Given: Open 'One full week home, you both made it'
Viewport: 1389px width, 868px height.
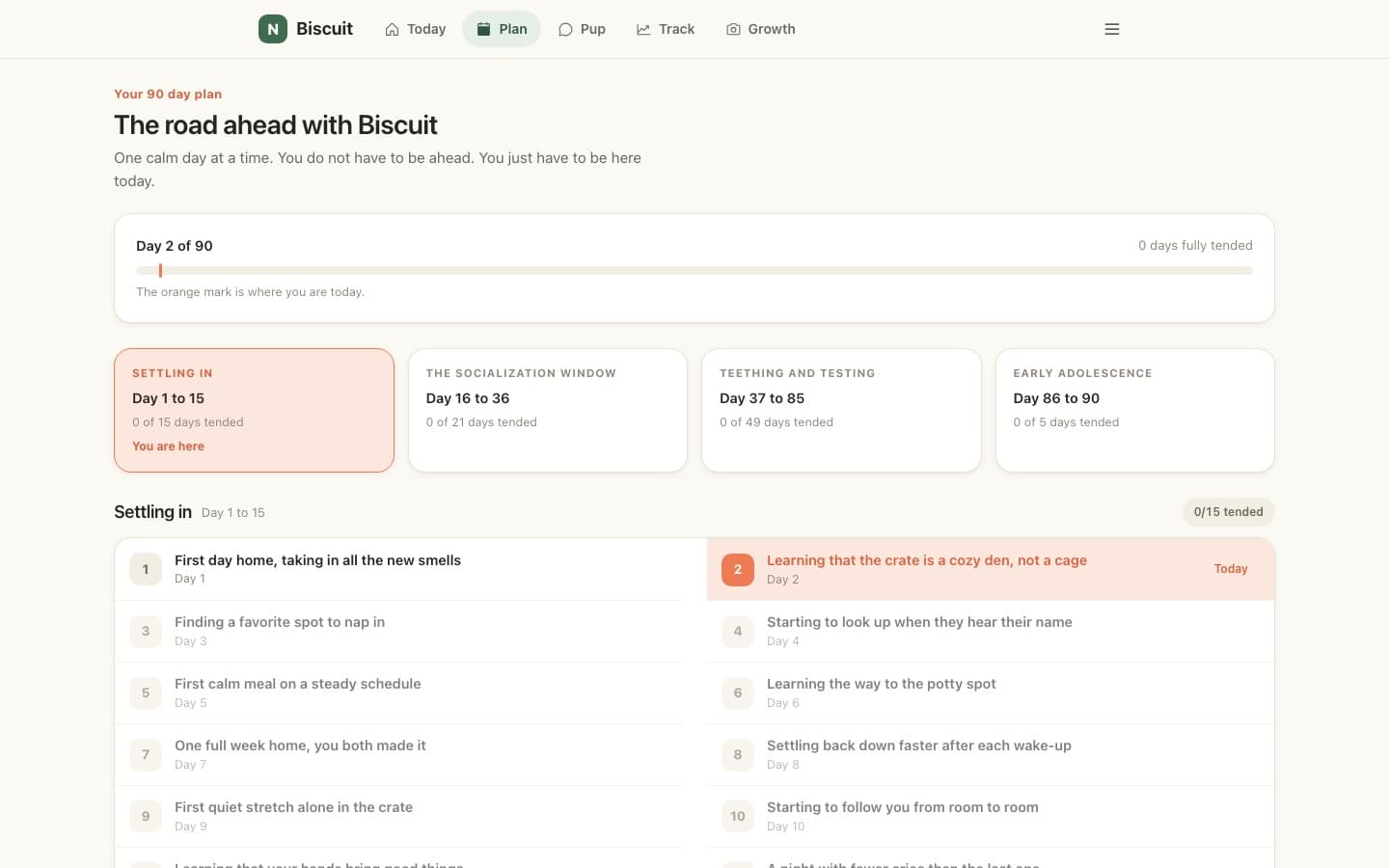Looking at the screenshot, I should [398, 754].
